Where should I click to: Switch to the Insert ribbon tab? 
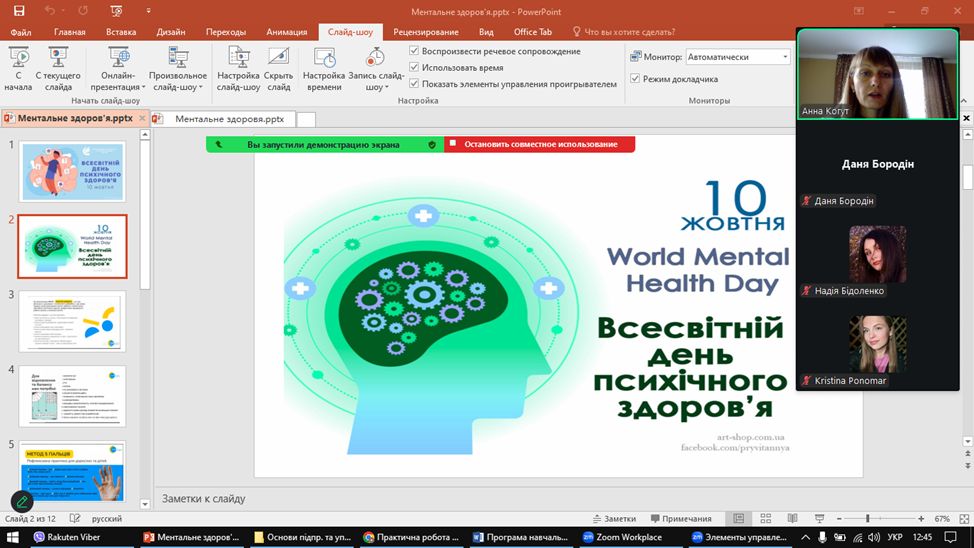[121, 32]
